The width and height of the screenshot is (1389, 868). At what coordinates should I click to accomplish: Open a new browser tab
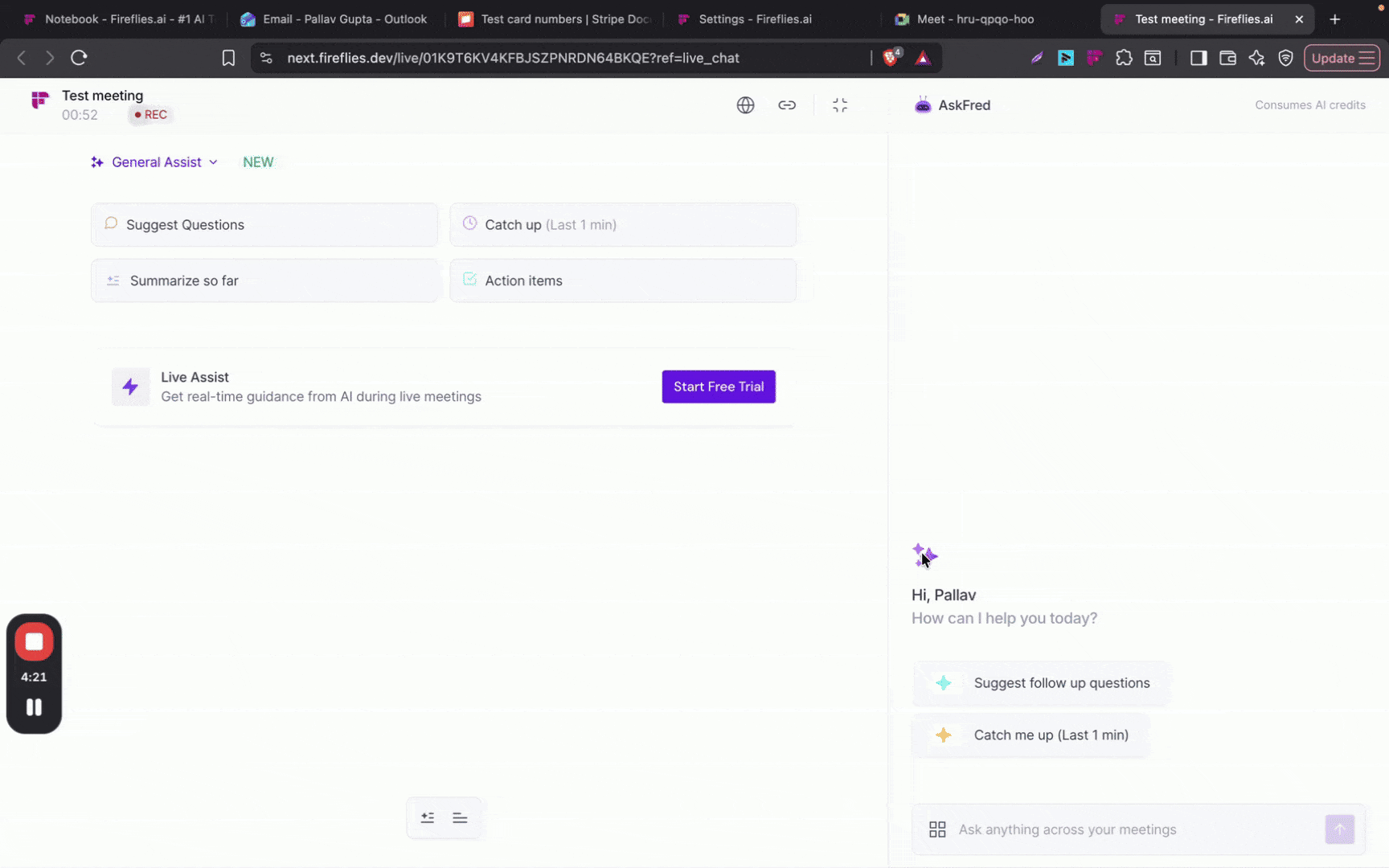pos(1335,19)
